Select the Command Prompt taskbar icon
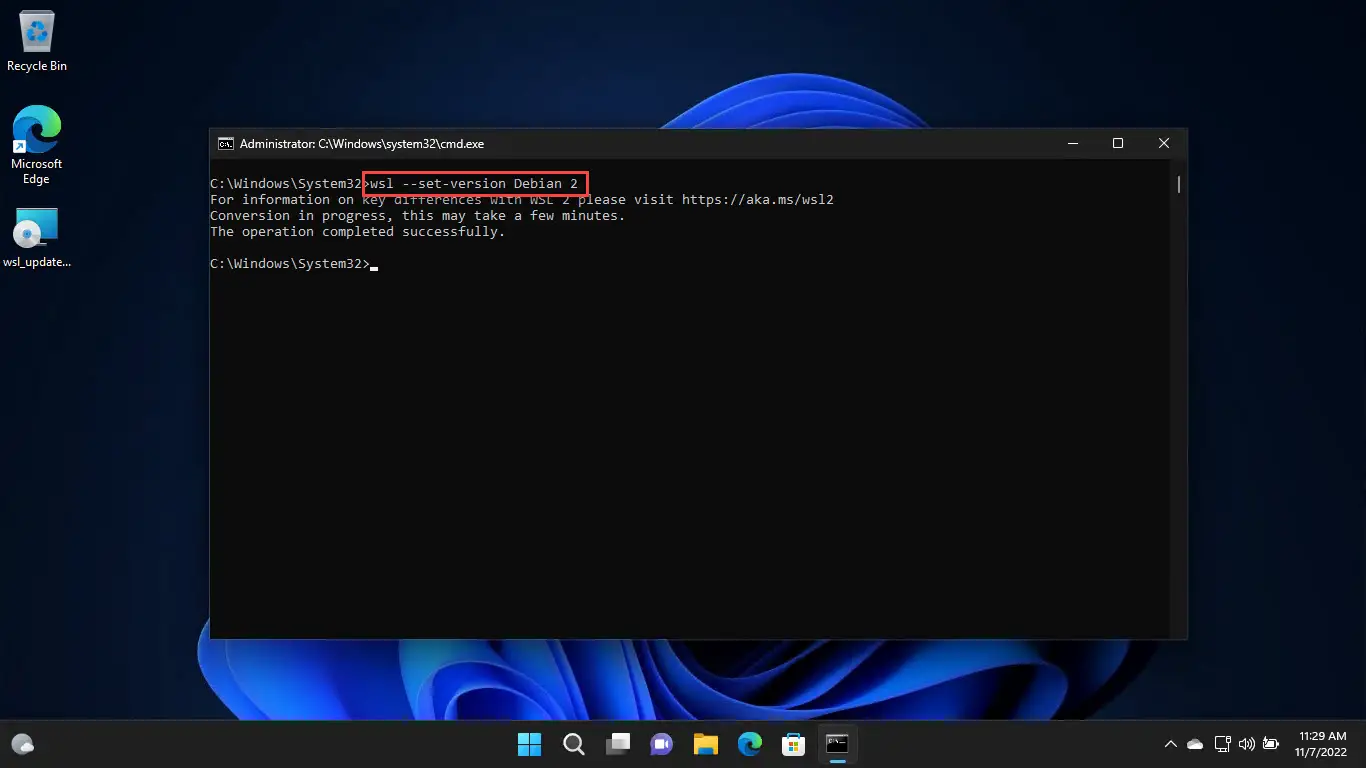The width and height of the screenshot is (1366, 768). click(x=837, y=744)
